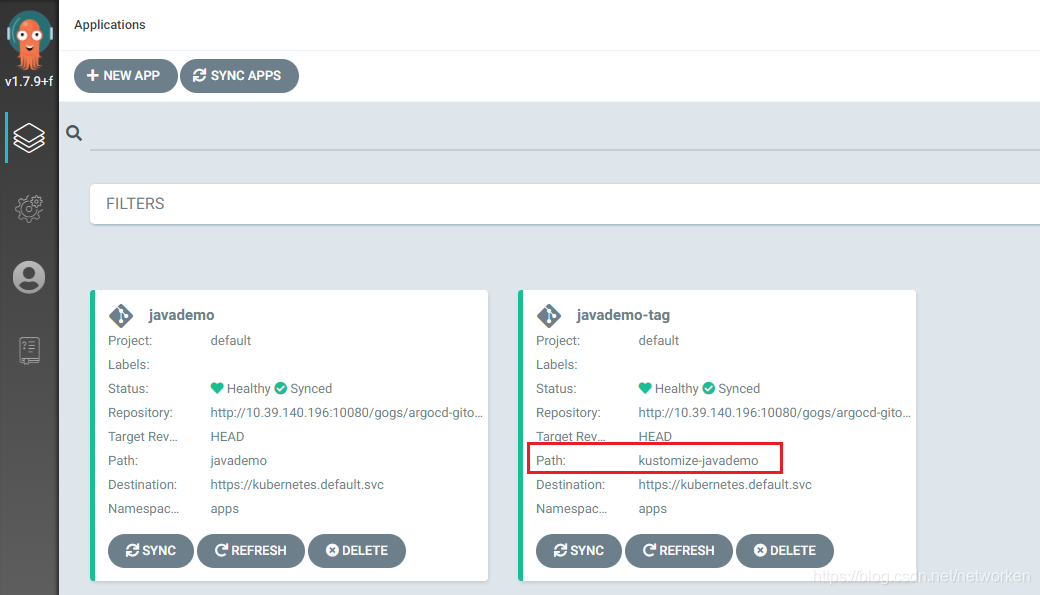Open the documentation book icon in sidebar
This screenshot has width=1040, height=595.
[x=29, y=350]
